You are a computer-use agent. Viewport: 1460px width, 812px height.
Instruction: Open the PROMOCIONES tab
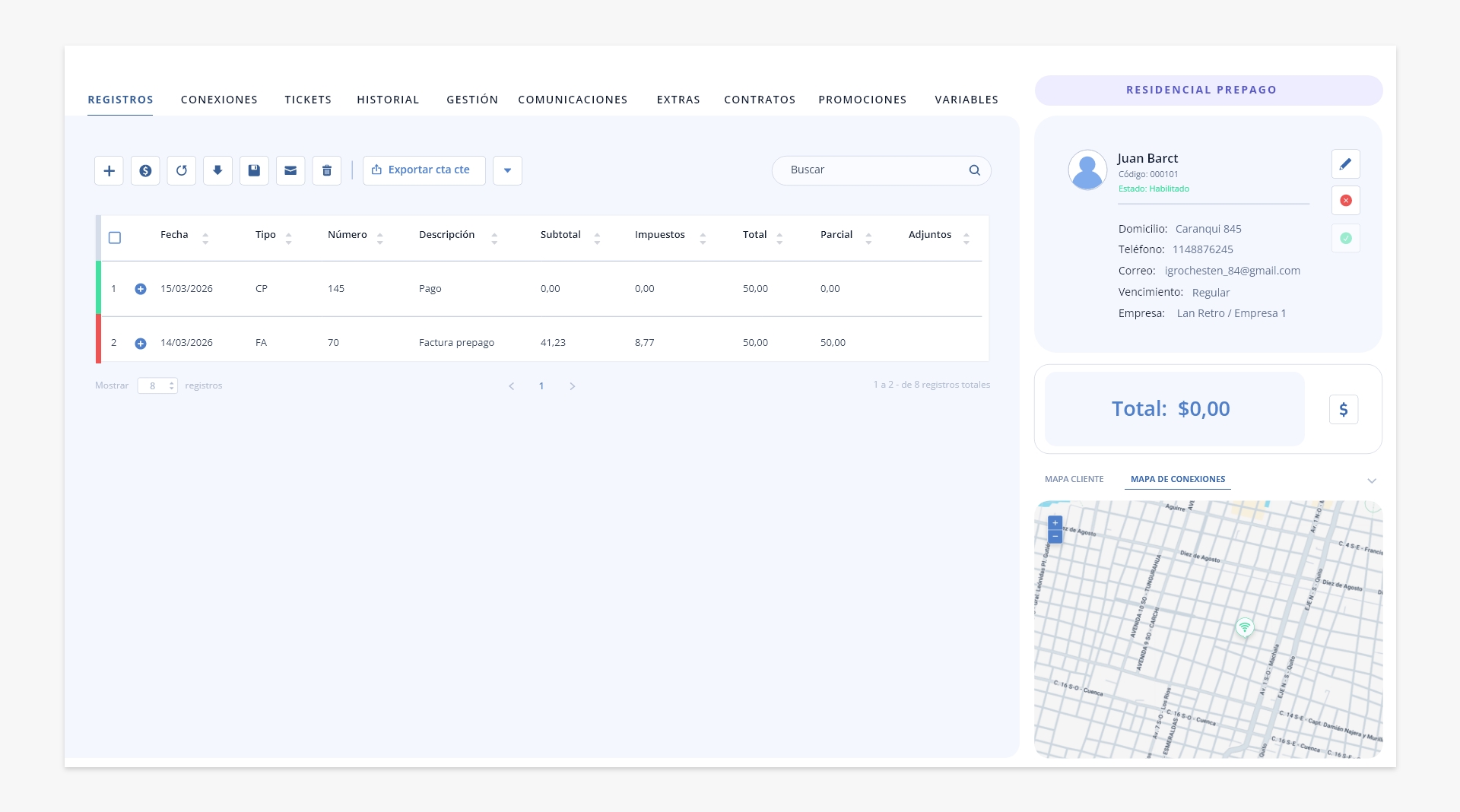862,100
